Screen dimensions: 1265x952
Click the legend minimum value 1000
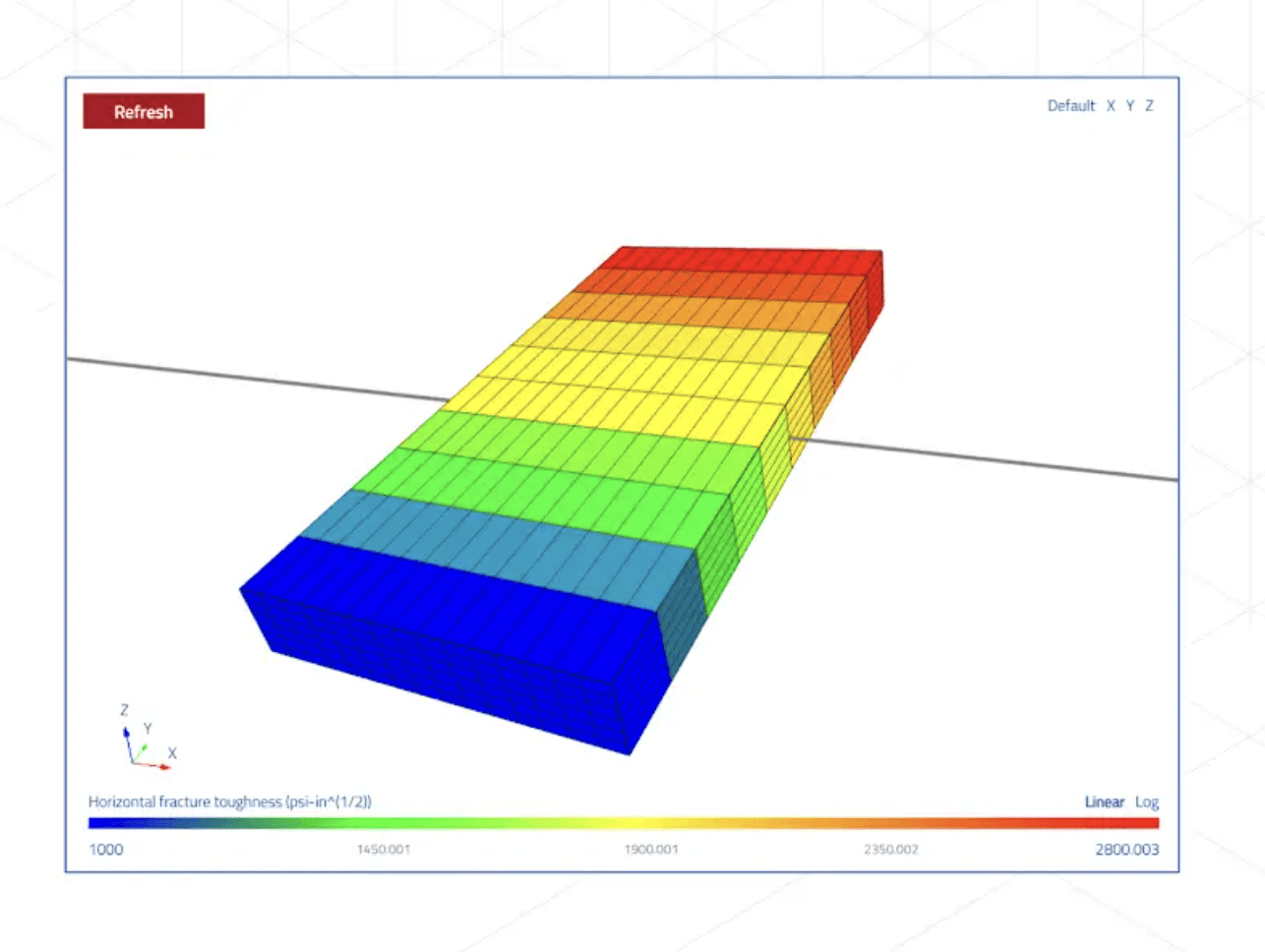coord(106,850)
